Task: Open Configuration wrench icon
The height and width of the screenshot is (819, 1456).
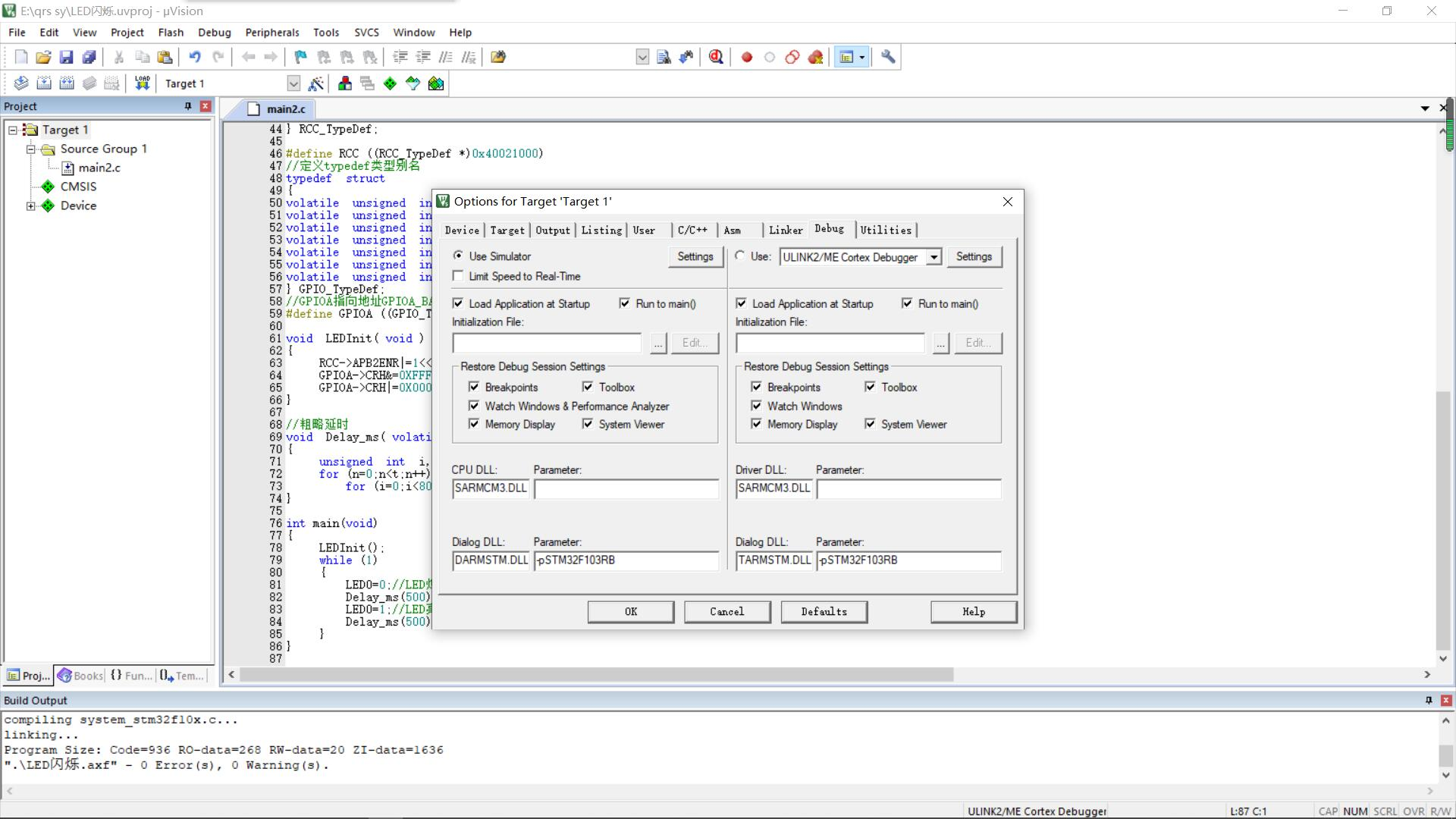Action: coord(888,57)
